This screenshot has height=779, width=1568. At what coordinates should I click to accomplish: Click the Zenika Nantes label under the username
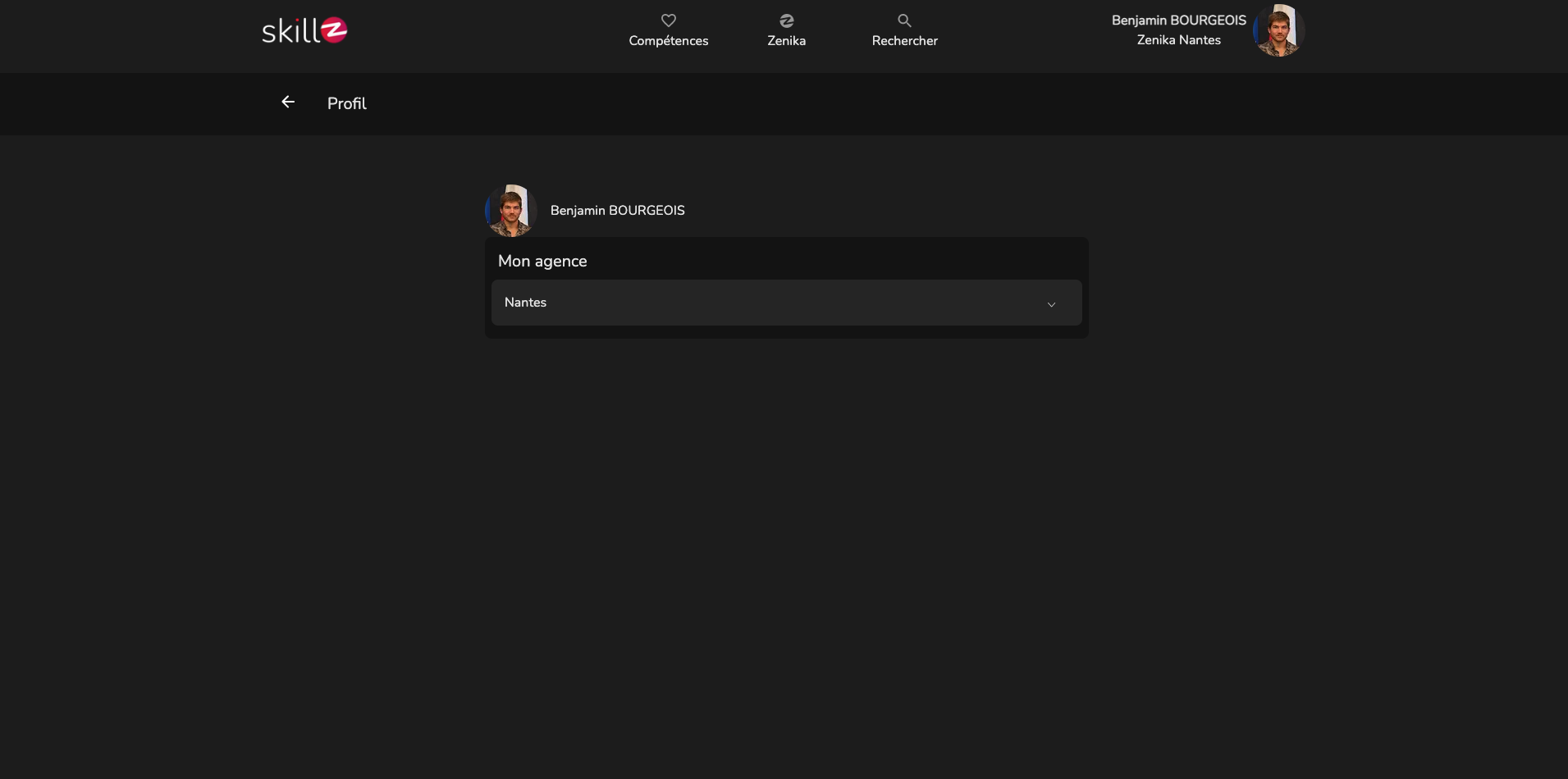(x=1178, y=39)
